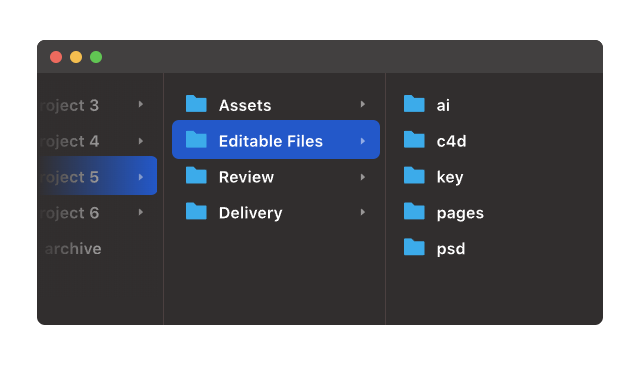Open the ai folder icon
The image size is (640, 365).
414,104
